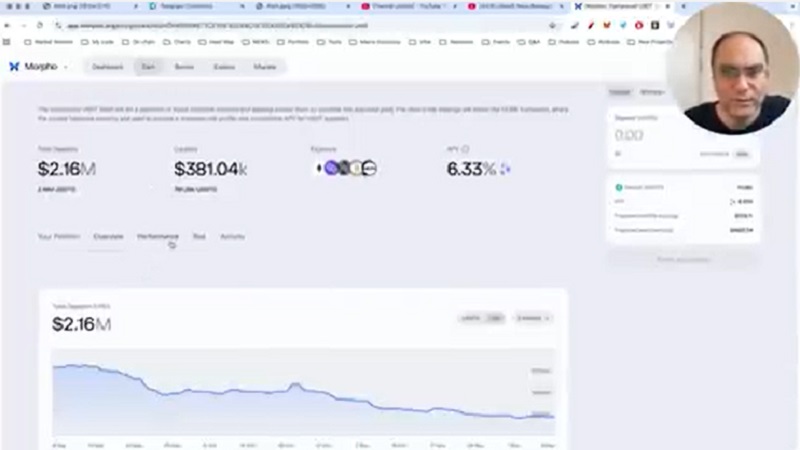Select the Deposit tab in side panel
The width and height of the screenshot is (800, 450).
(619, 92)
